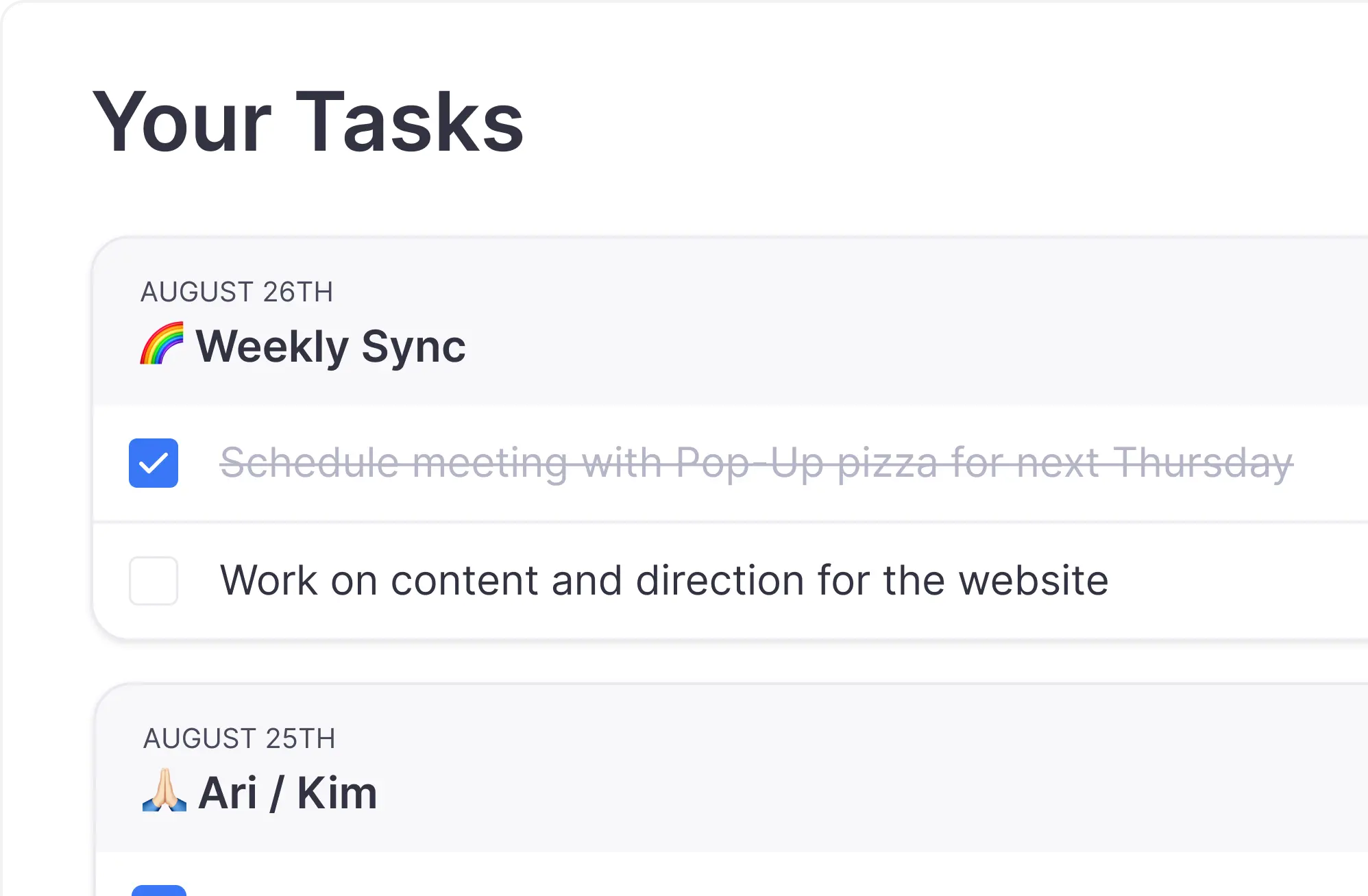This screenshot has width=1368, height=896.
Task: Toggle the blue checkbox under Ari / Kim
Action: coord(159,891)
